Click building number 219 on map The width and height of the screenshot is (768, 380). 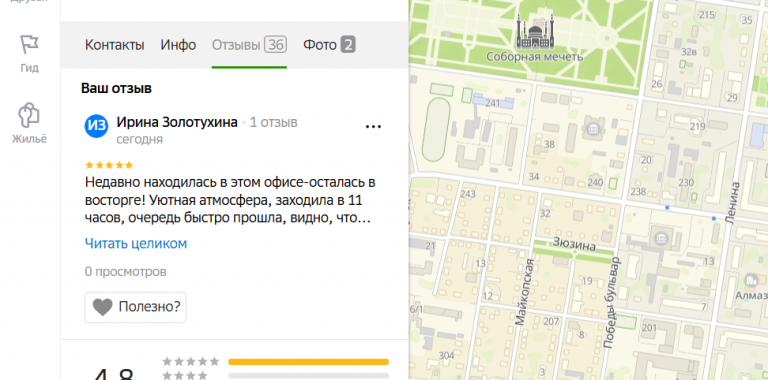(x=697, y=127)
